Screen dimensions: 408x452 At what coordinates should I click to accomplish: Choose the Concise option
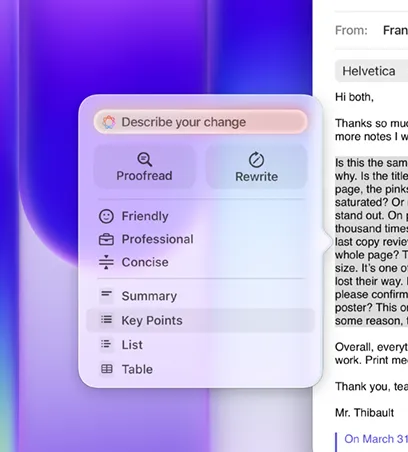coord(200,262)
